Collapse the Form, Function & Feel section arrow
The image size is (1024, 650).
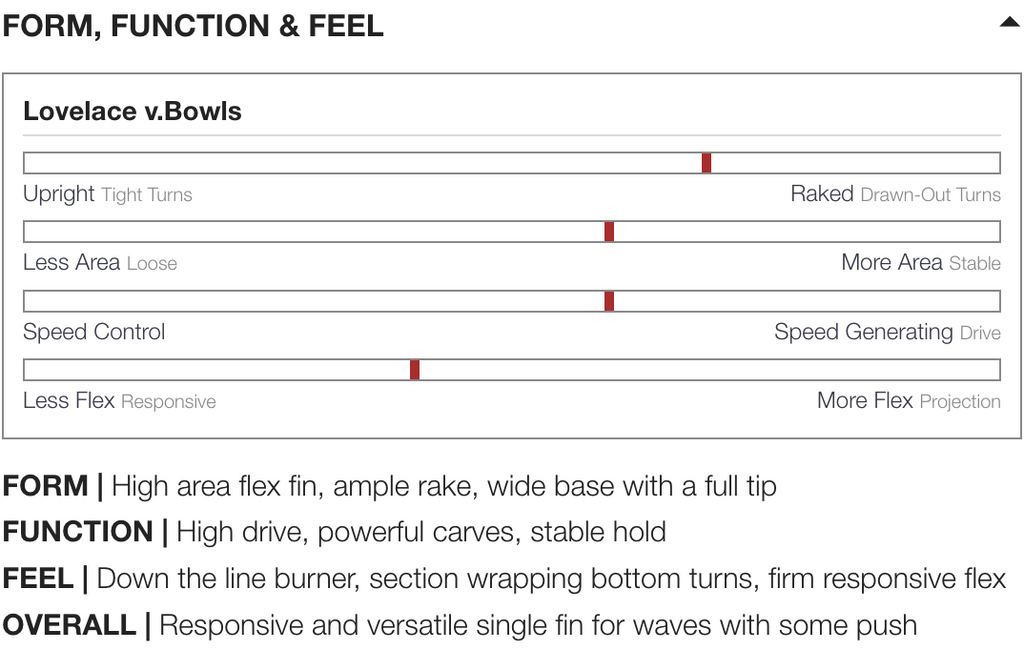[1009, 23]
